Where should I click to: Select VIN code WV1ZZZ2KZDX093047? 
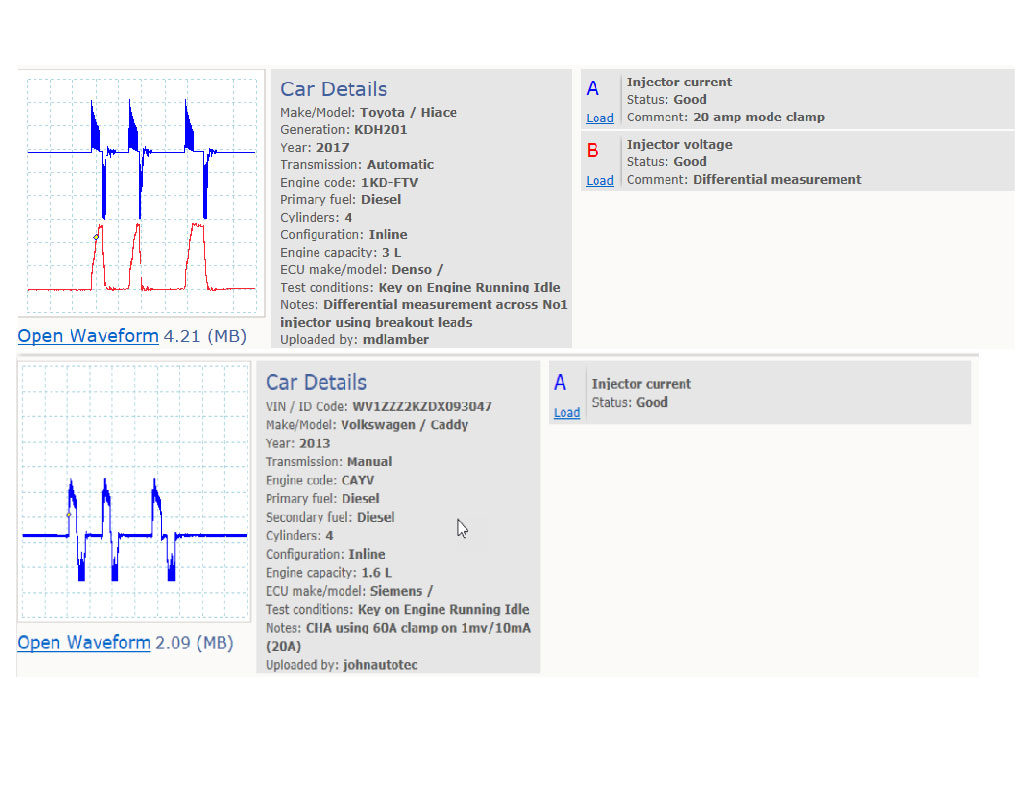(x=422, y=406)
